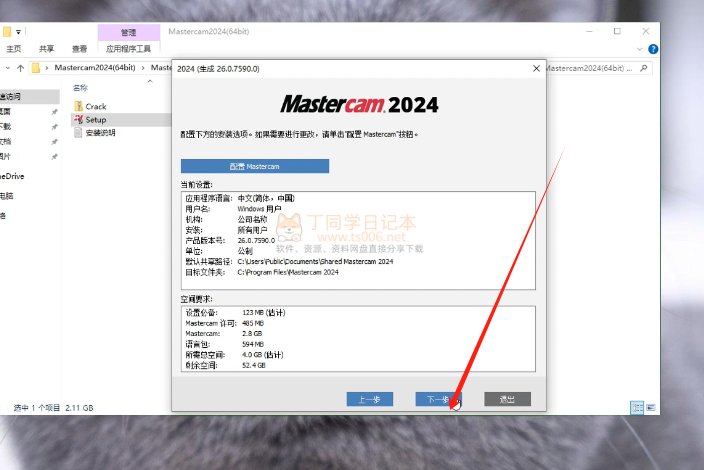Click the address bar folder icon
The width and height of the screenshot is (704, 470).
point(36,68)
